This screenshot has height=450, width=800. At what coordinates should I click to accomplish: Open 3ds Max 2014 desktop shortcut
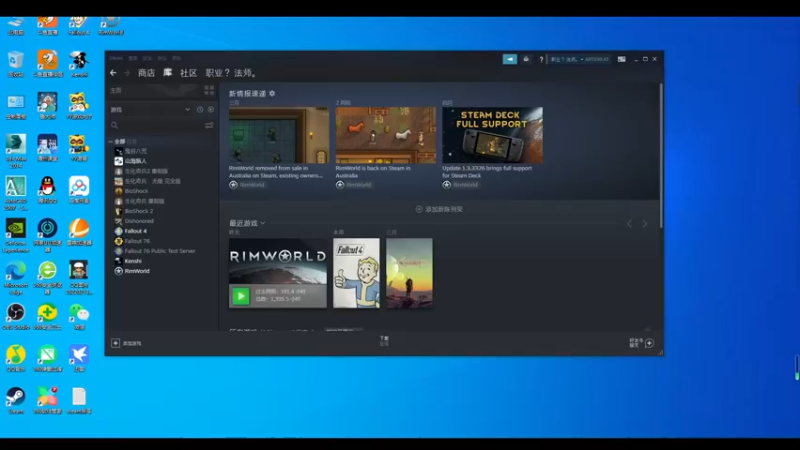[x=16, y=151]
